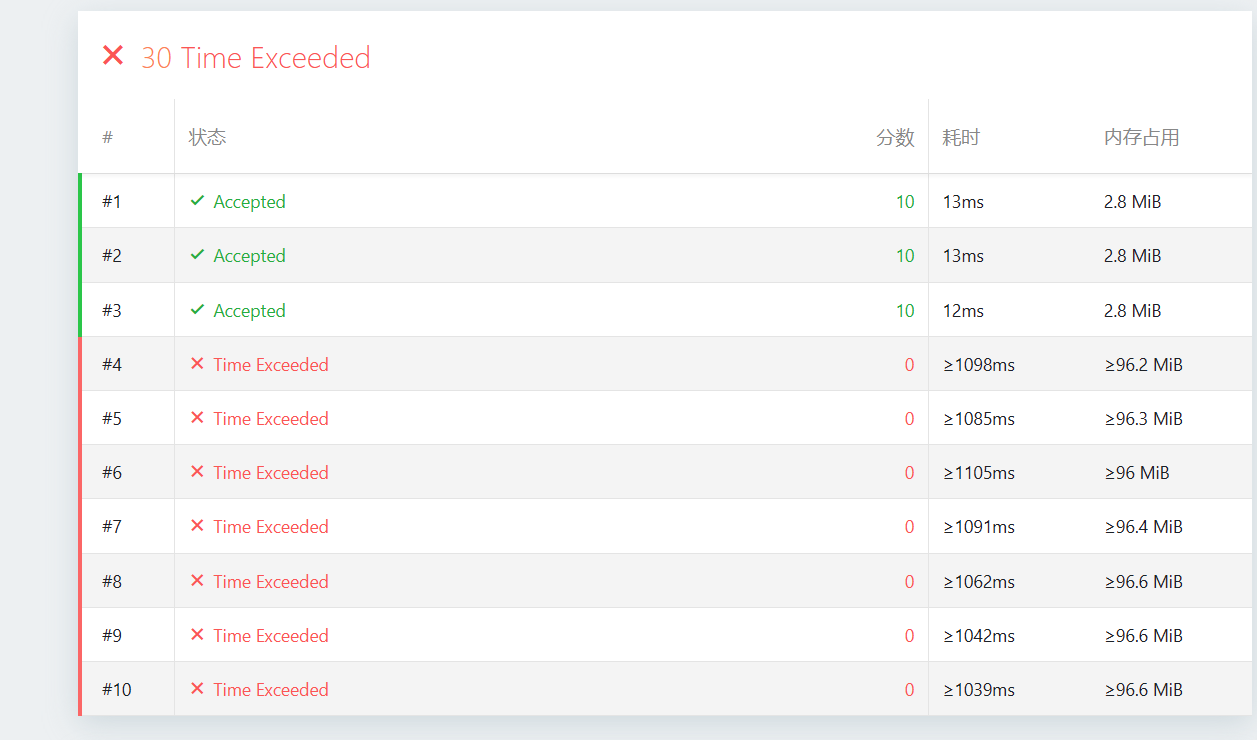The image size is (1257, 740).
Task: Click the score 10 in row #2
Action: point(904,256)
